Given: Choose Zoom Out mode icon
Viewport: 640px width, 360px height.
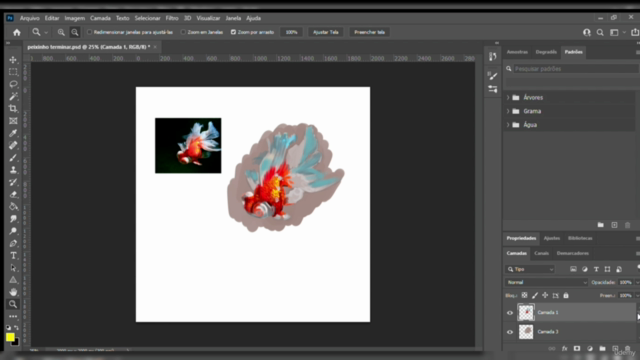Looking at the screenshot, I should pos(75,32).
